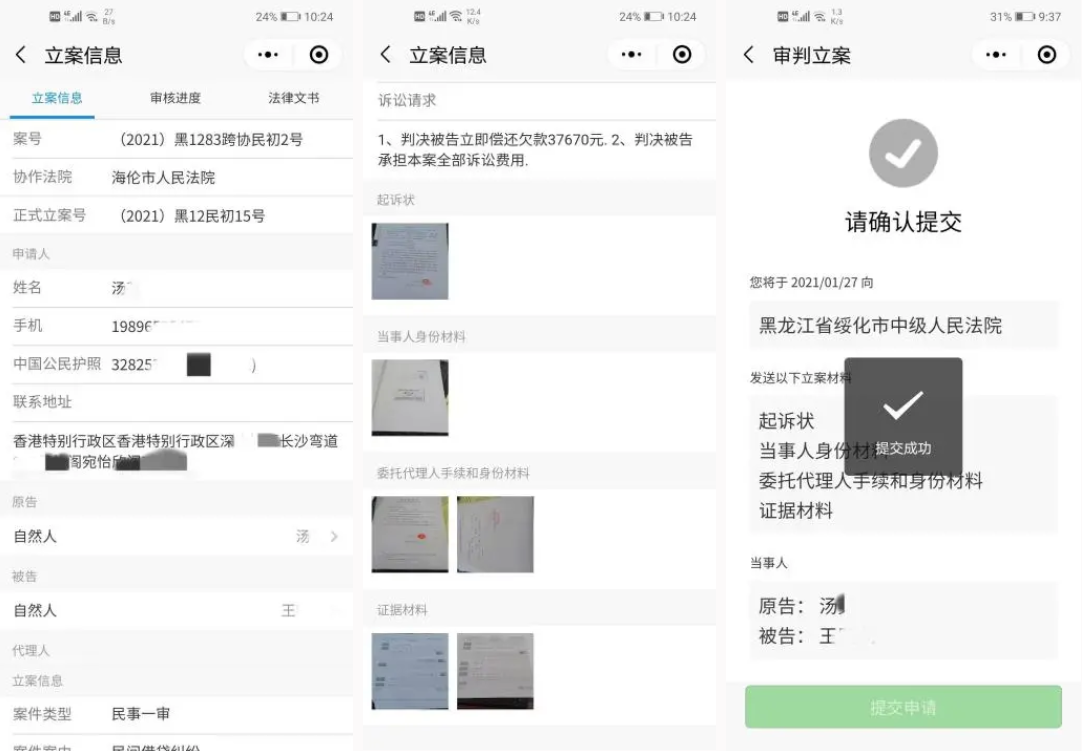Go back from the middle 立案信息 screen

385,55
